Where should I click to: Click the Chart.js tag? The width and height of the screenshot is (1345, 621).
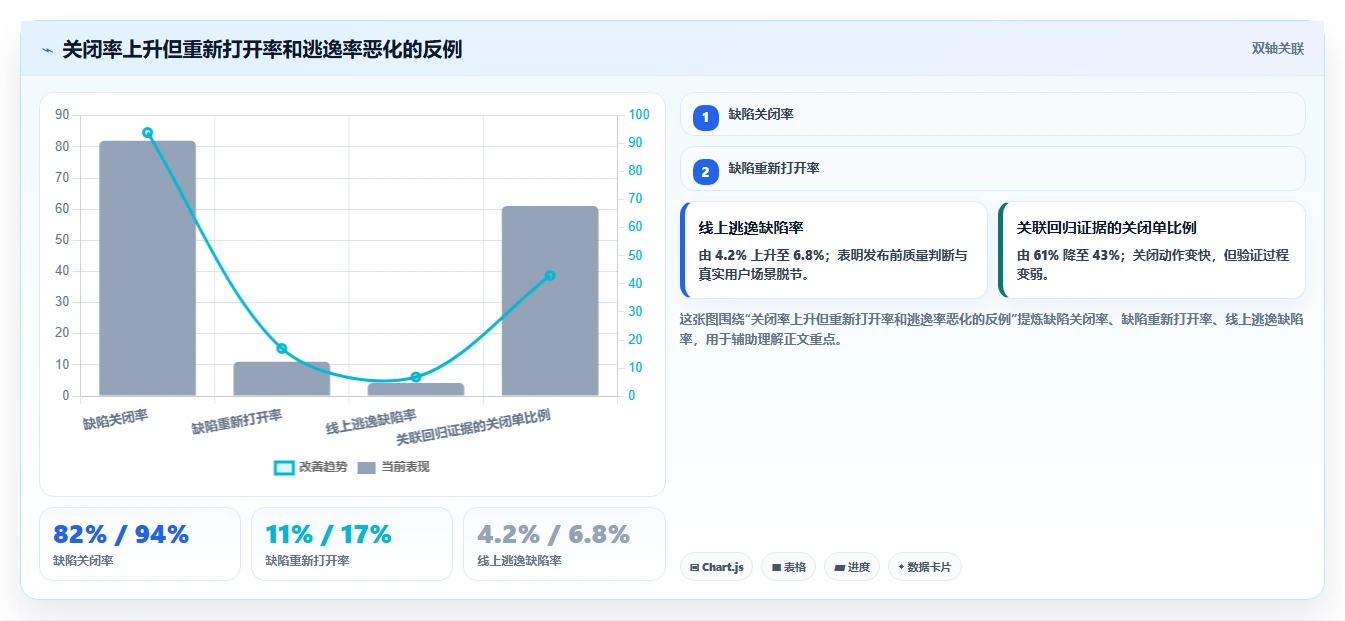coord(717,567)
